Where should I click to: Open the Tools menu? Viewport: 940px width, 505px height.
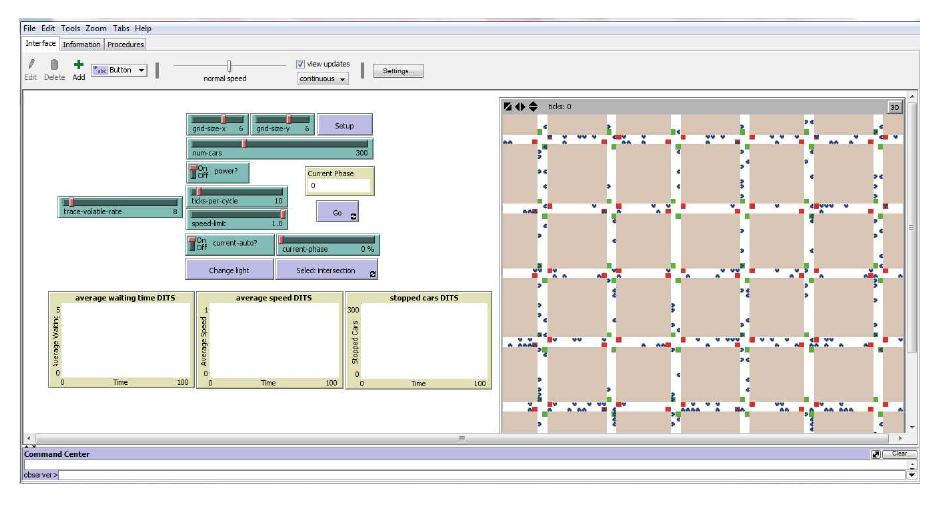click(70, 28)
